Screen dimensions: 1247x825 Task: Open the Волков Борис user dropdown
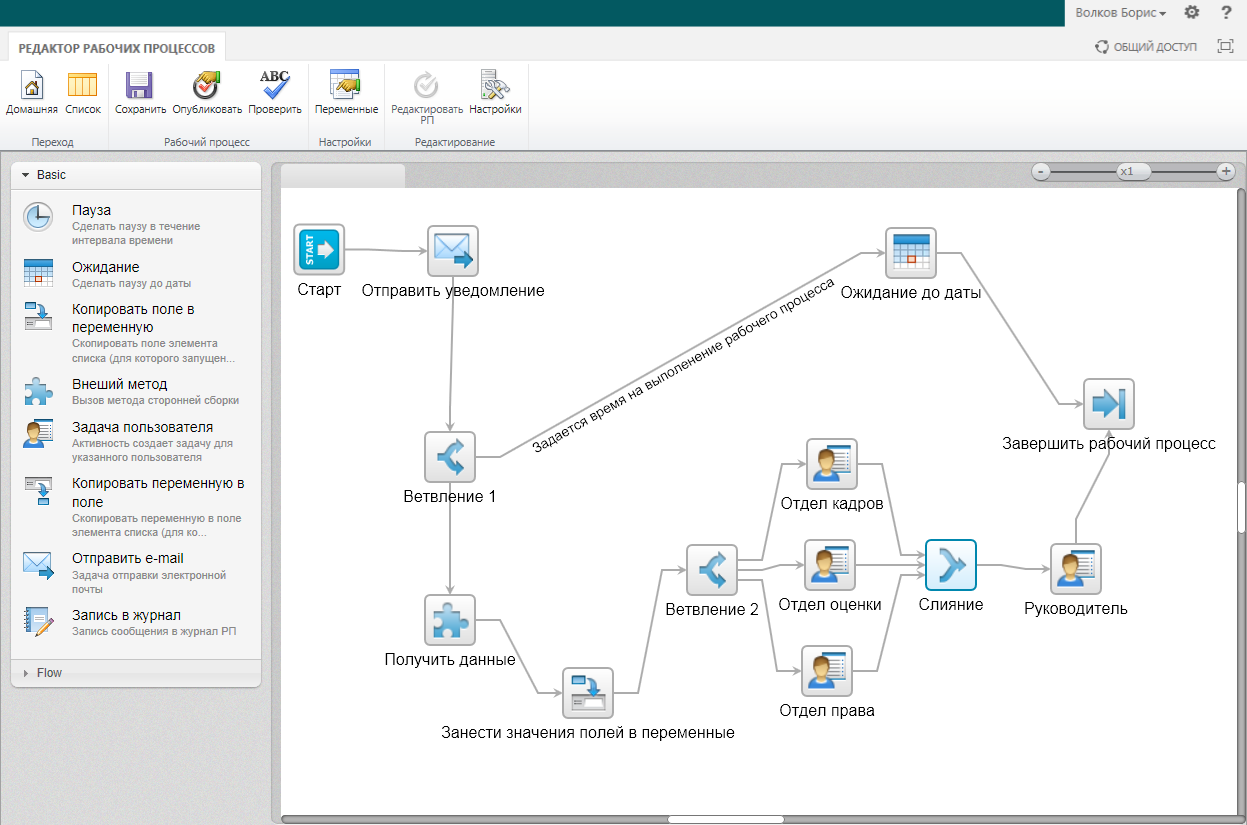tap(1120, 13)
